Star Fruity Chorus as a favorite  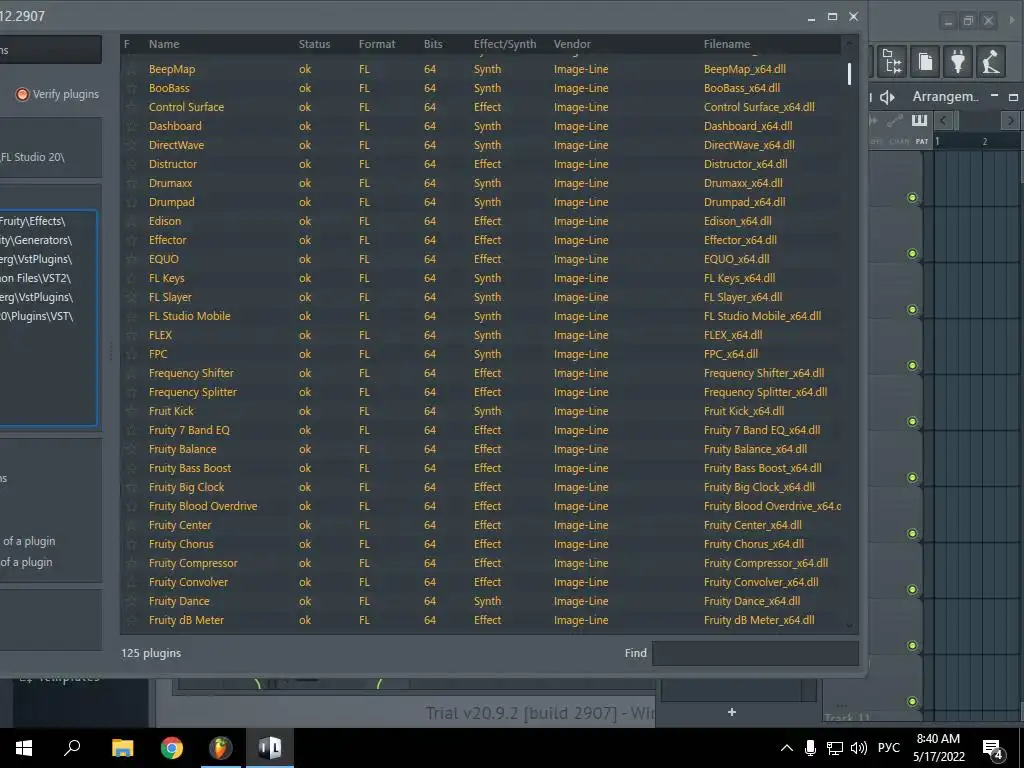tap(131, 544)
